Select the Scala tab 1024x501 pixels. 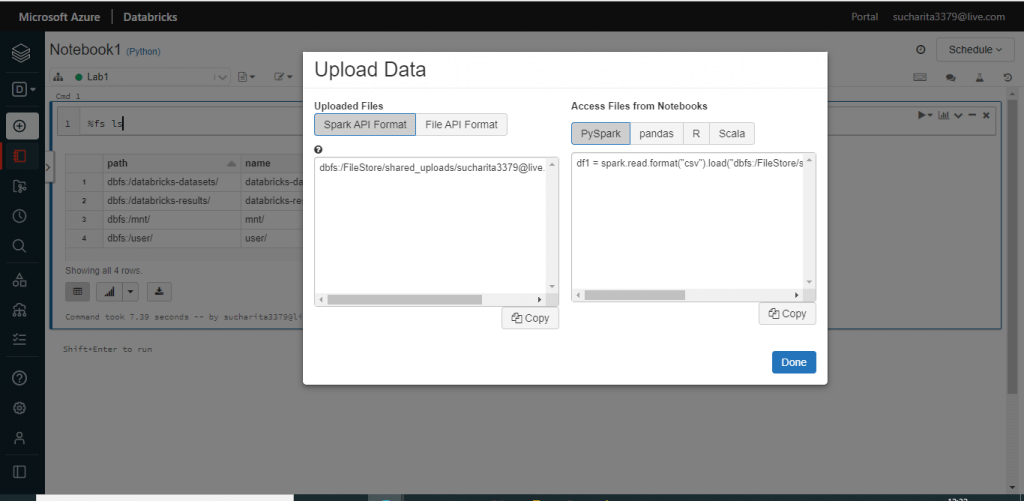732,134
